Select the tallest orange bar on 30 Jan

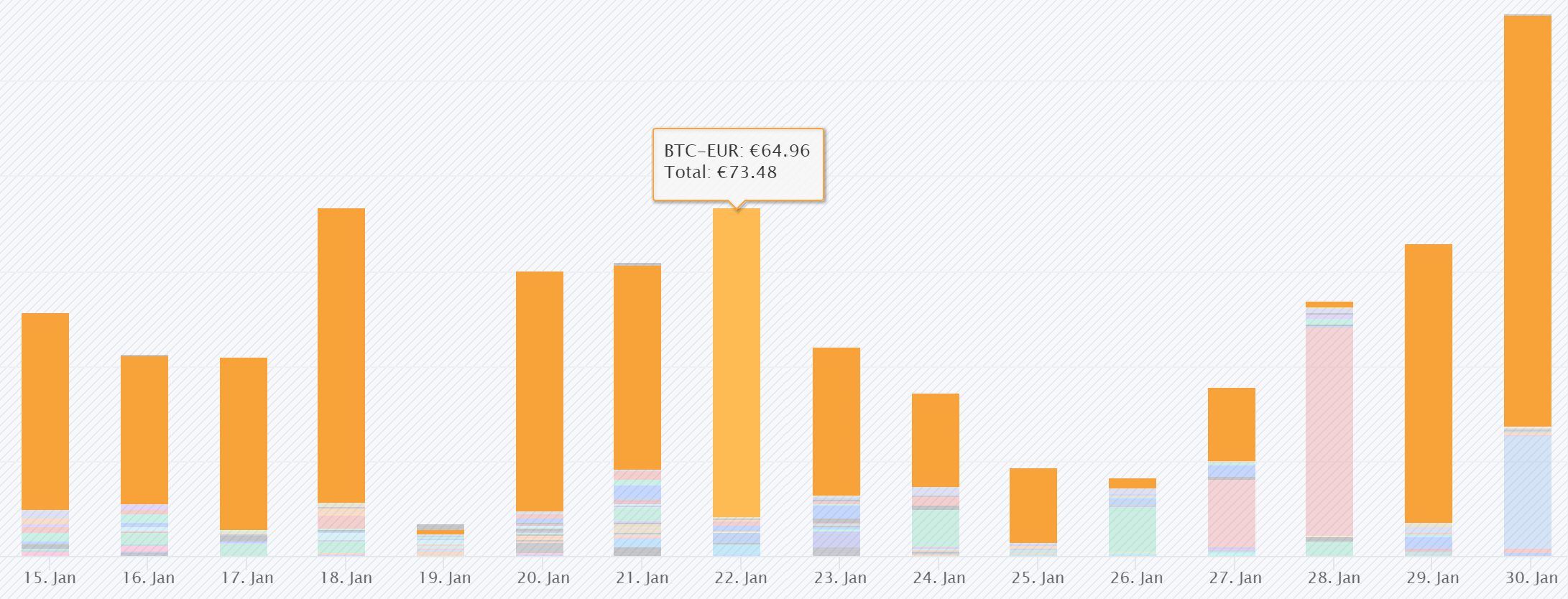click(1528, 220)
